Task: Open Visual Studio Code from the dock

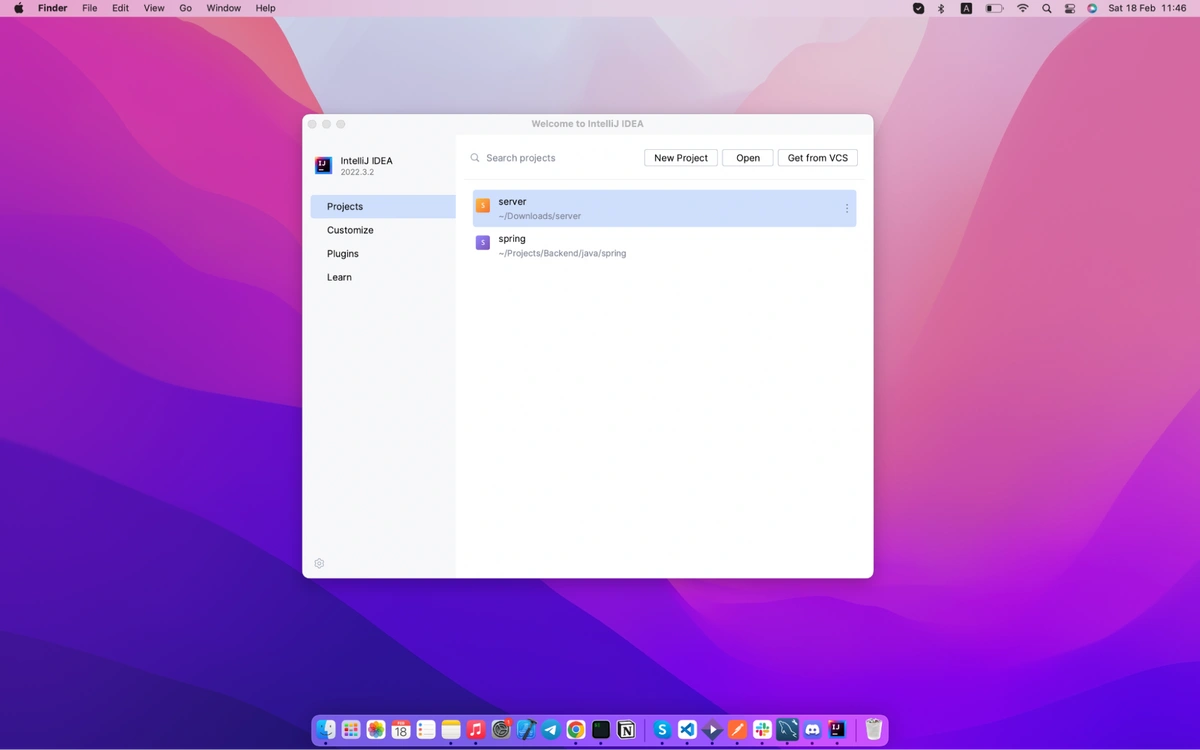Action: (687, 730)
